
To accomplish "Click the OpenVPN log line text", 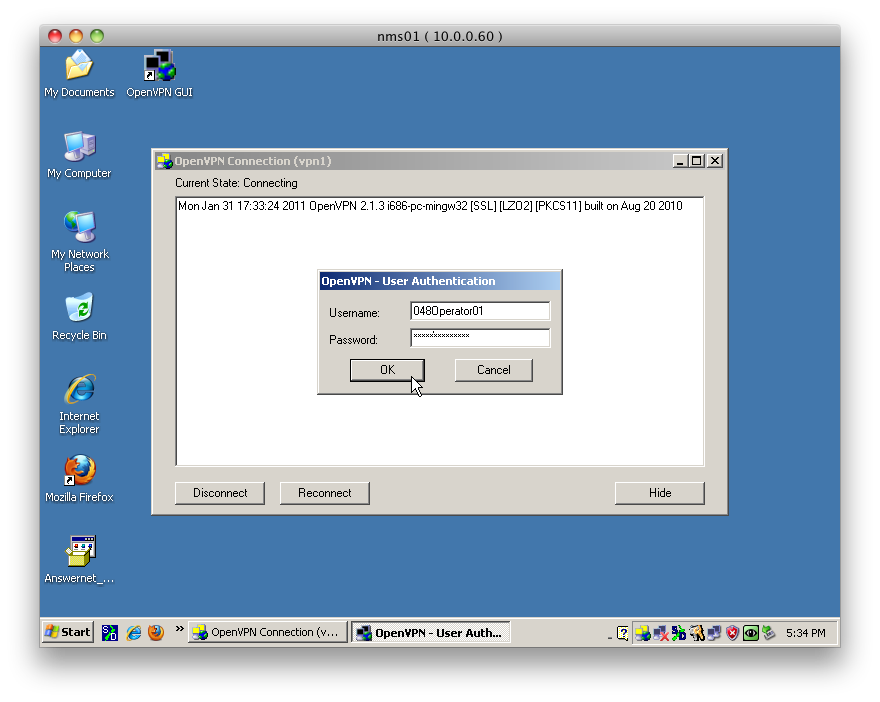I will 430,206.
